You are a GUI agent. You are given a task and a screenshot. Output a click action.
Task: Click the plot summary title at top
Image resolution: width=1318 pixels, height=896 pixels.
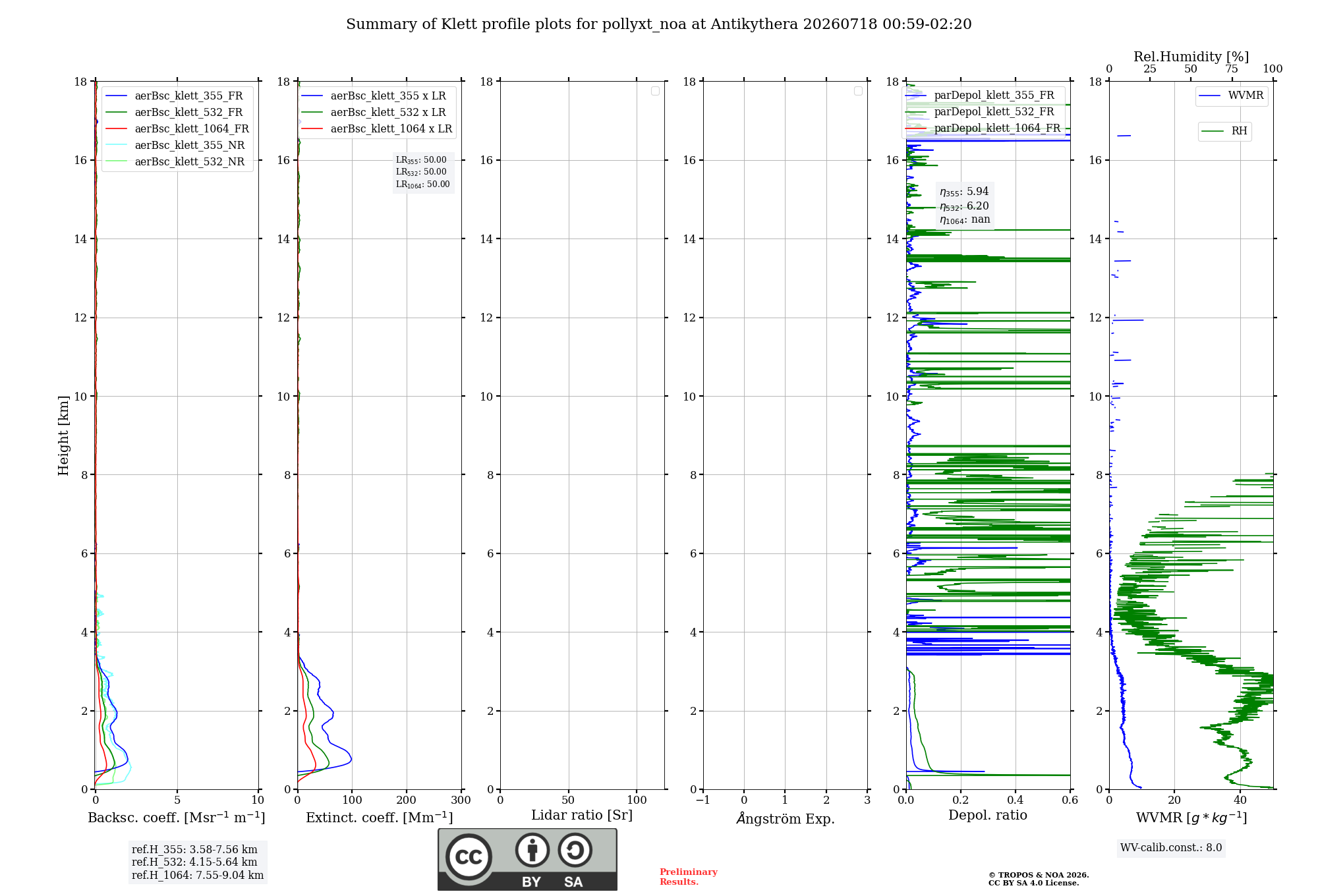[x=659, y=24]
